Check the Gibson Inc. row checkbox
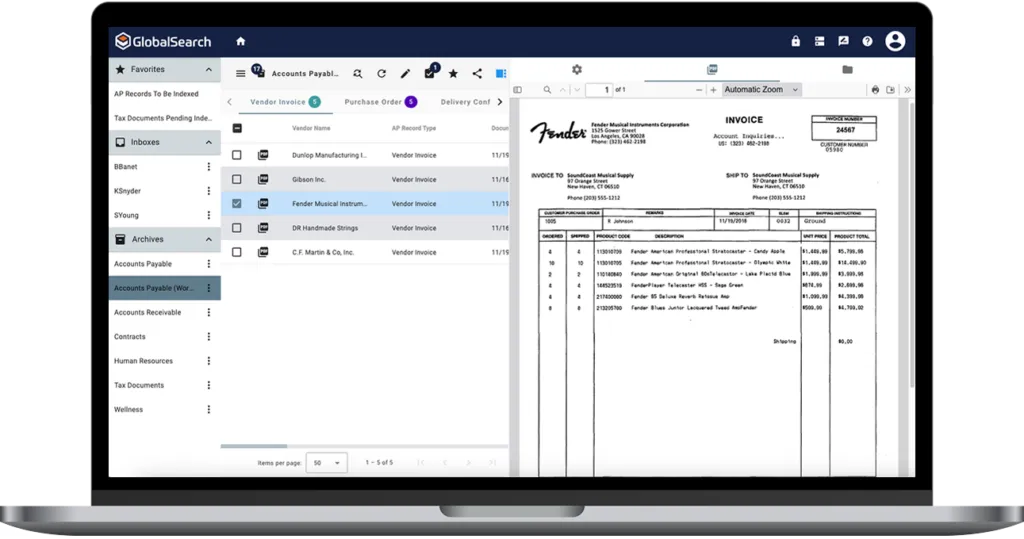The height and width of the screenshot is (539, 1024). tap(237, 179)
